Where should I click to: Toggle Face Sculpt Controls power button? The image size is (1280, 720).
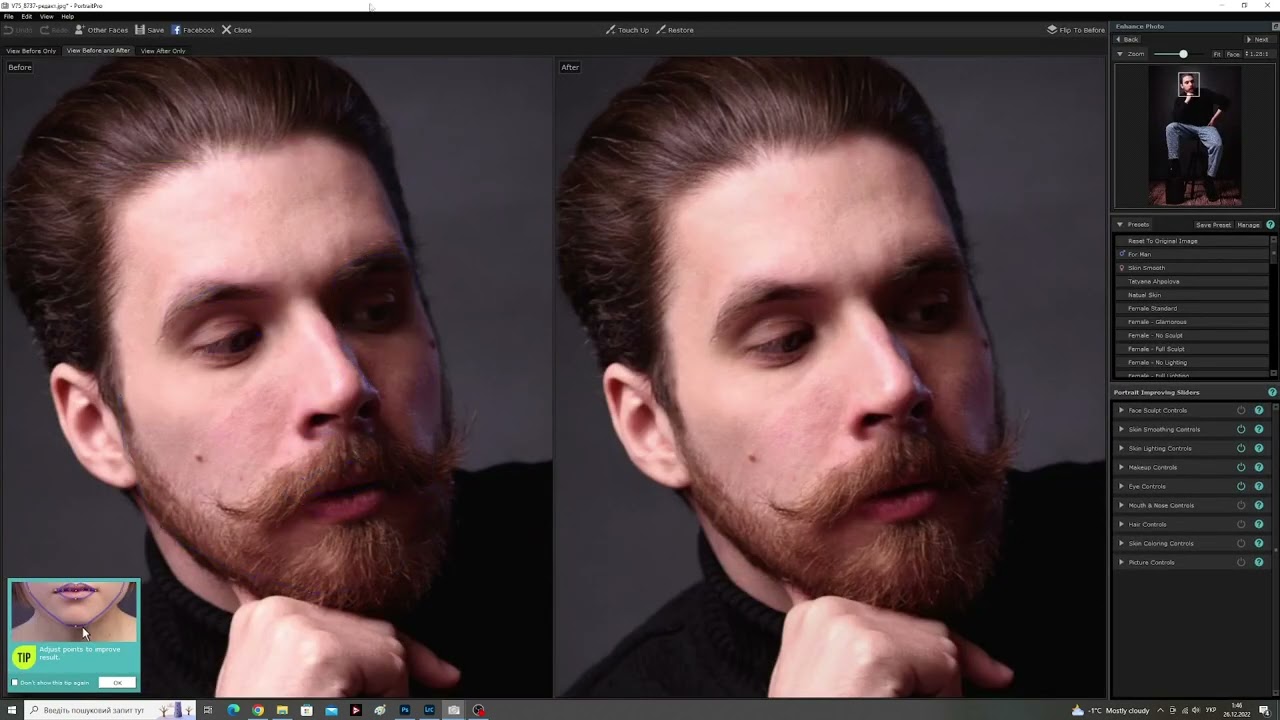1241,410
